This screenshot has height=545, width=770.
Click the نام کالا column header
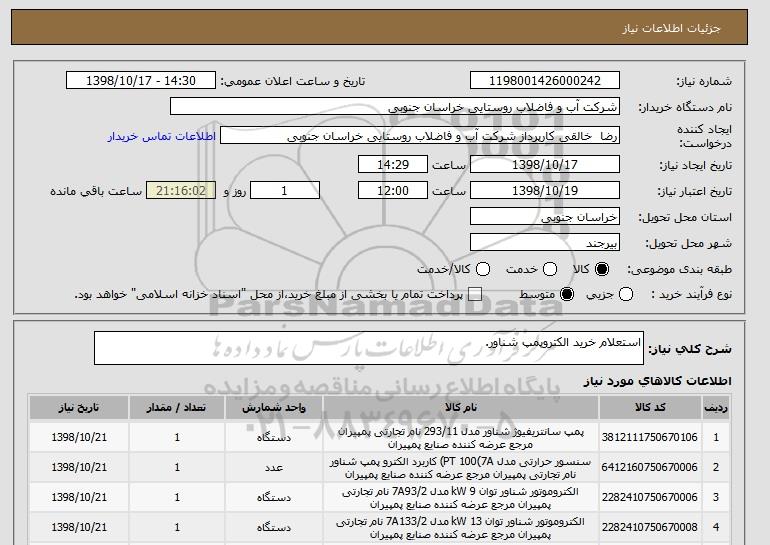coord(461,408)
